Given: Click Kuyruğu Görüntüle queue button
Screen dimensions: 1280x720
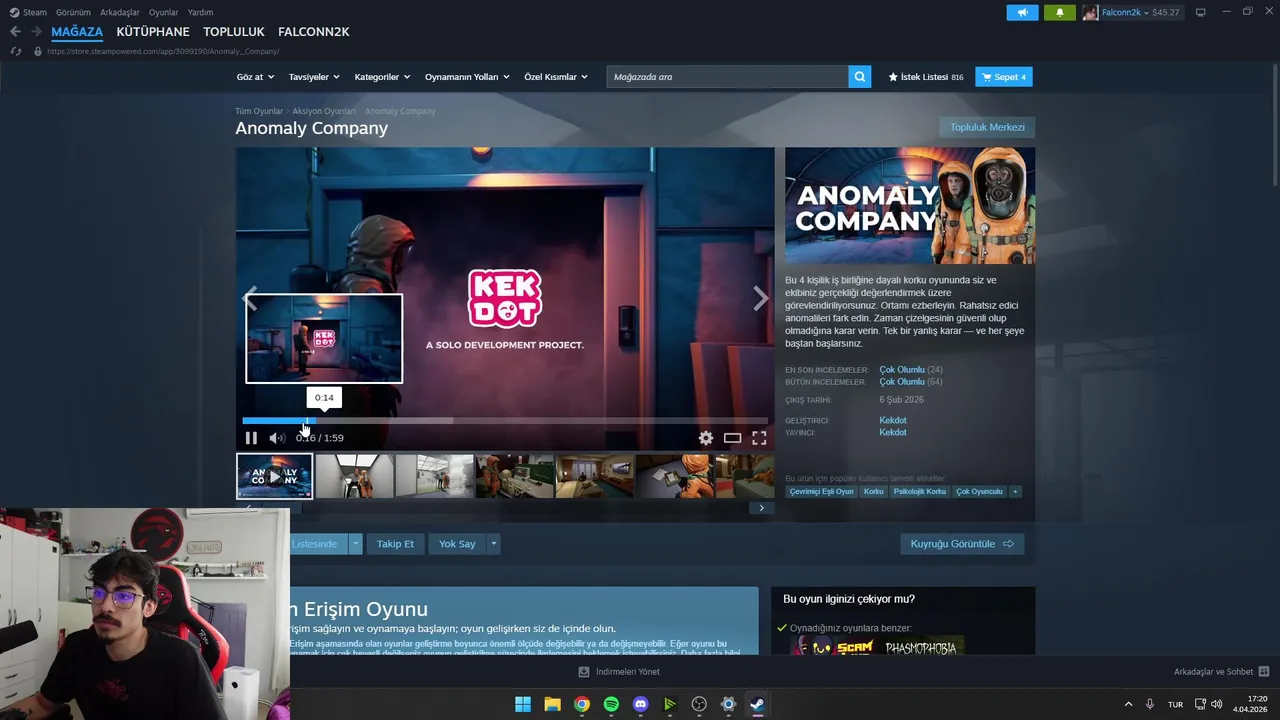Looking at the screenshot, I should [962, 544].
